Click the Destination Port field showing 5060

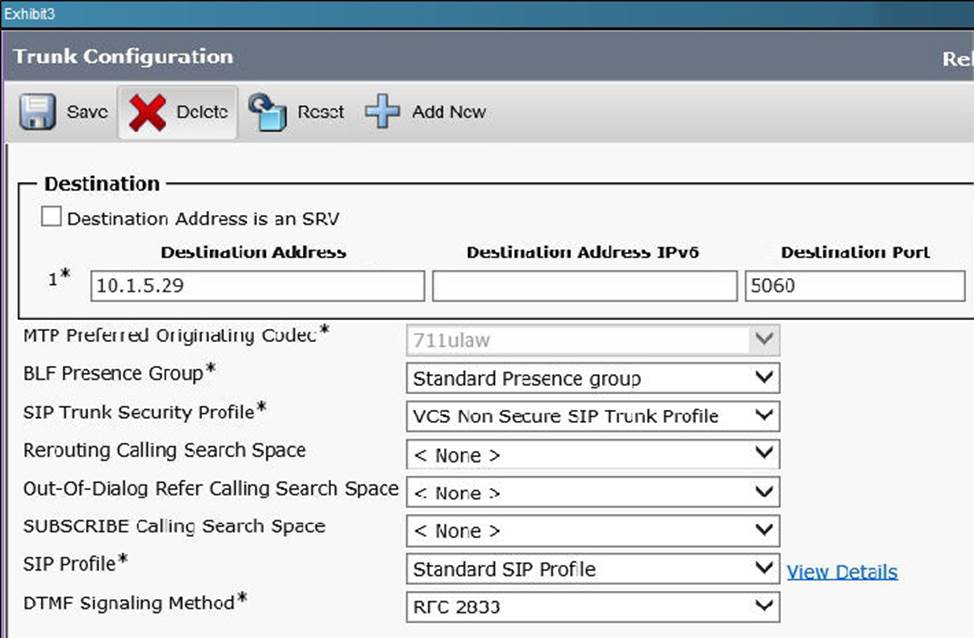tap(858, 286)
